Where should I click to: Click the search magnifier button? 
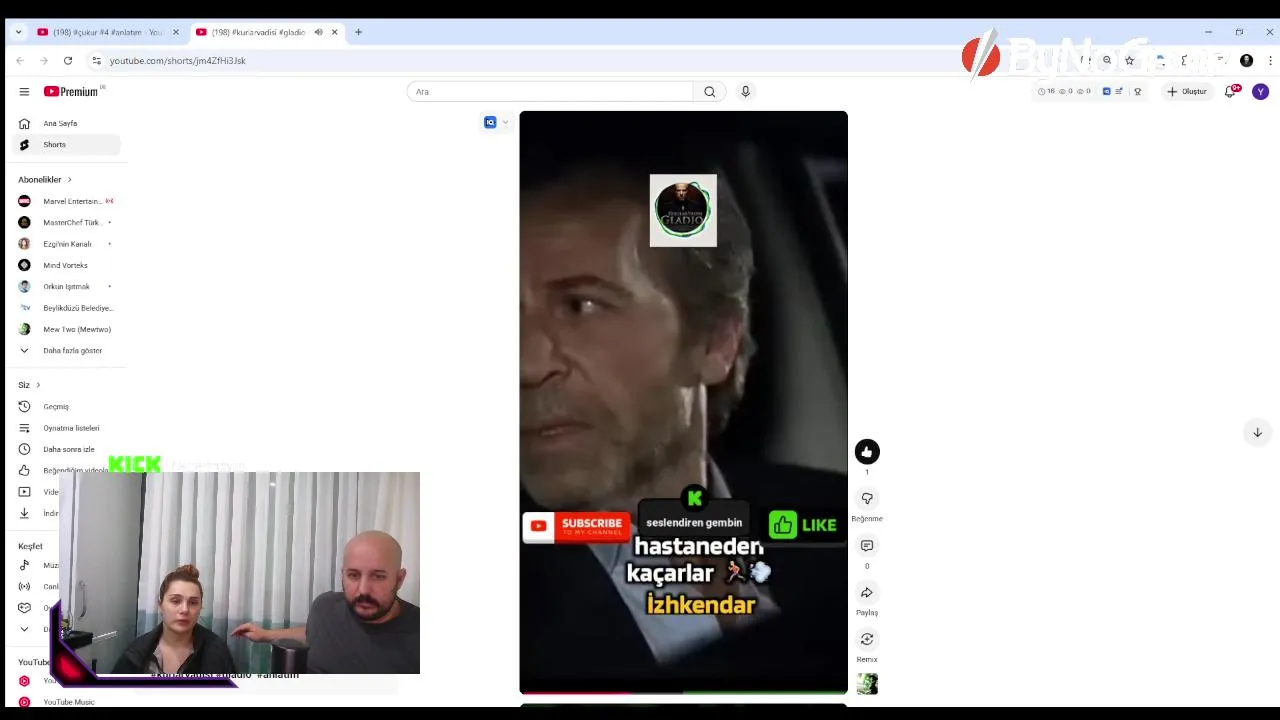click(x=710, y=91)
